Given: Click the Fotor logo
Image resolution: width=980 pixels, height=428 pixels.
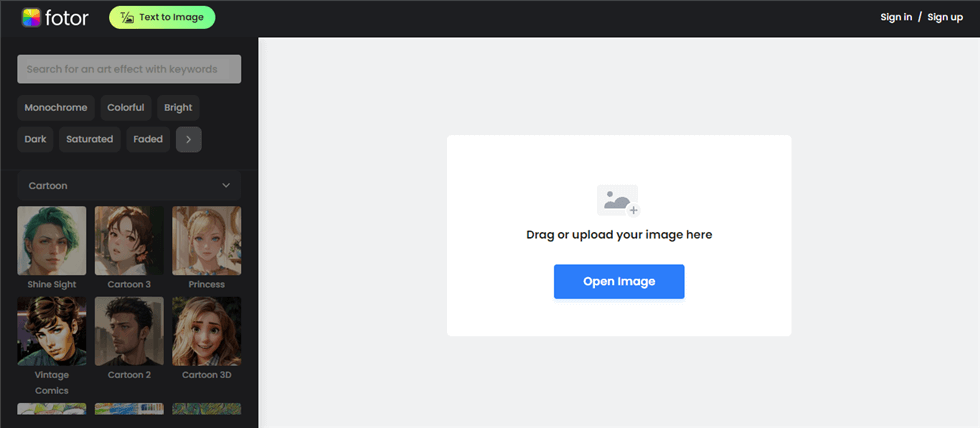Looking at the screenshot, I should coord(55,17).
